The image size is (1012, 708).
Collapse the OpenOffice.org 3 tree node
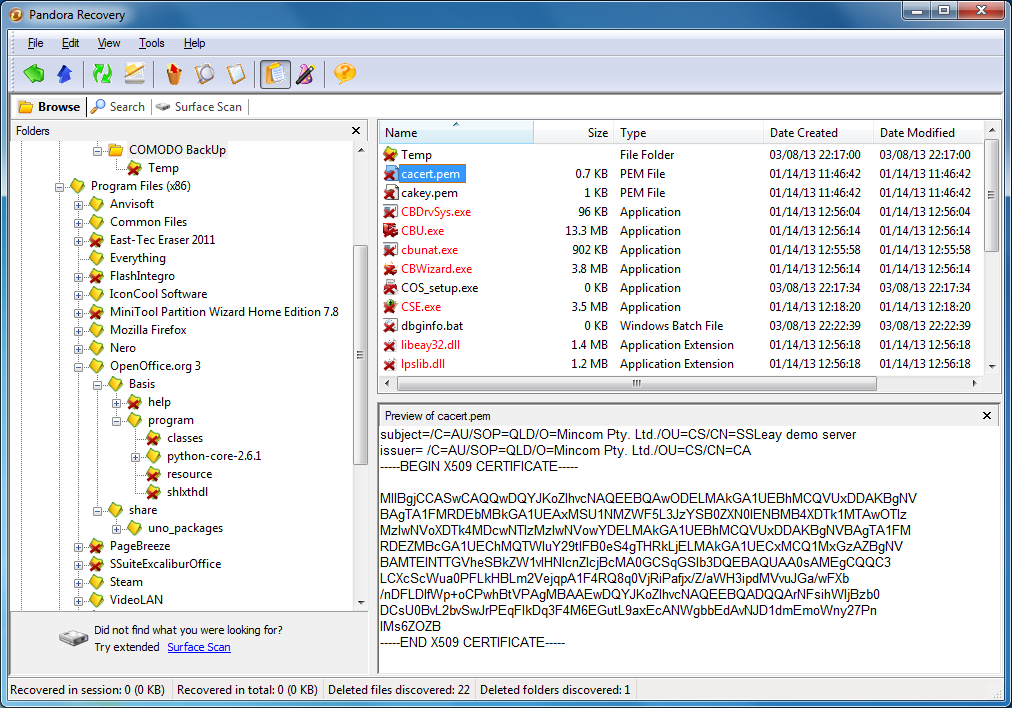coord(79,366)
